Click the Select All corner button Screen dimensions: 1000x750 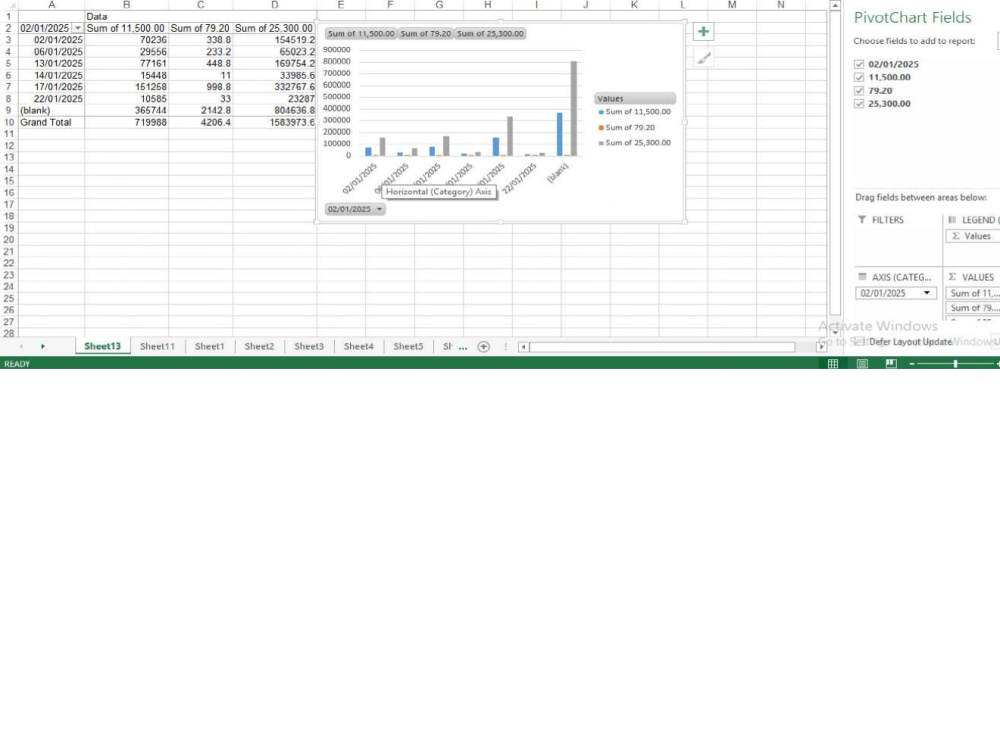(8, 5)
